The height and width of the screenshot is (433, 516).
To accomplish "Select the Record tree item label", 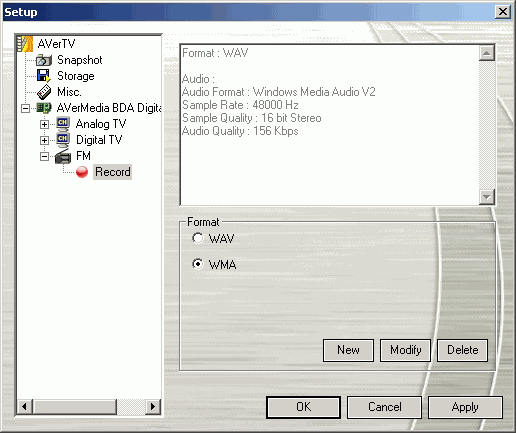I will [x=113, y=172].
